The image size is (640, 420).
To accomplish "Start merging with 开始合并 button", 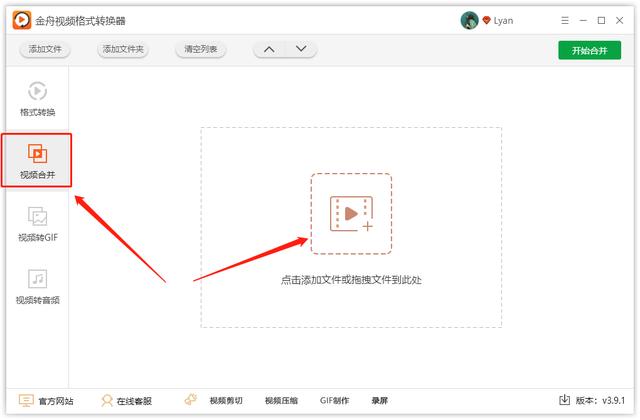I will pos(590,50).
